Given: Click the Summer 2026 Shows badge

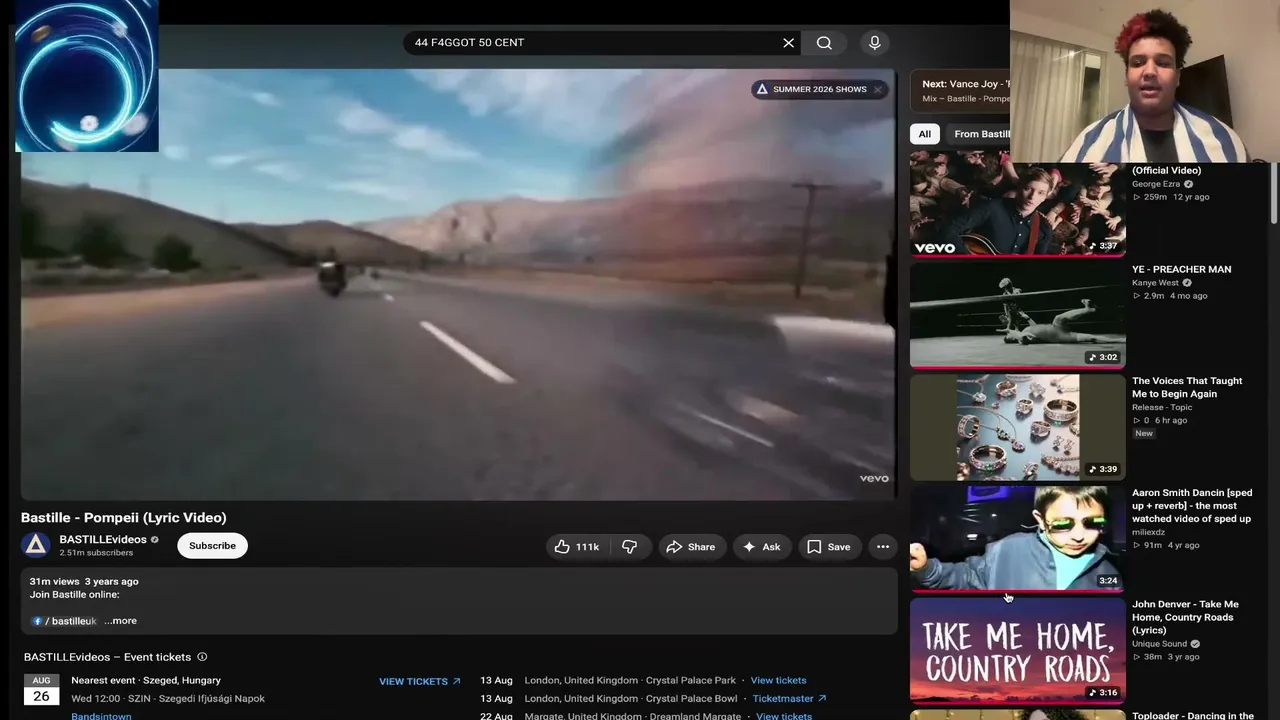Looking at the screenshot, I should point(811,89).
